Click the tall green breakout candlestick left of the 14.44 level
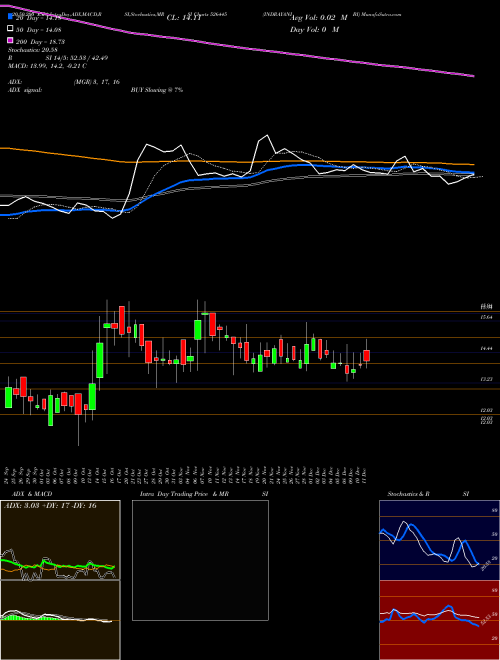 tap(100, 360)
